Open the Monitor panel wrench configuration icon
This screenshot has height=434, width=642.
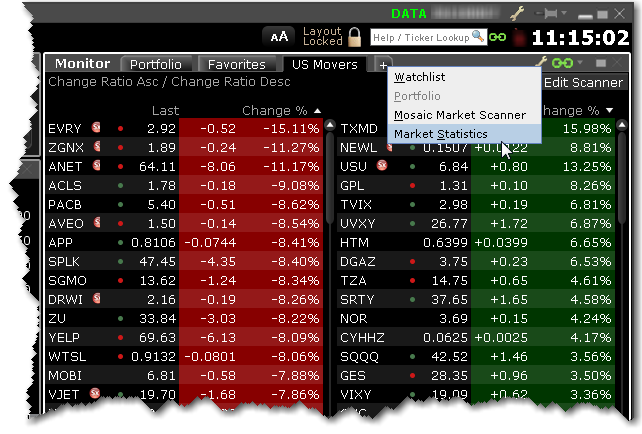click(543, 63)
